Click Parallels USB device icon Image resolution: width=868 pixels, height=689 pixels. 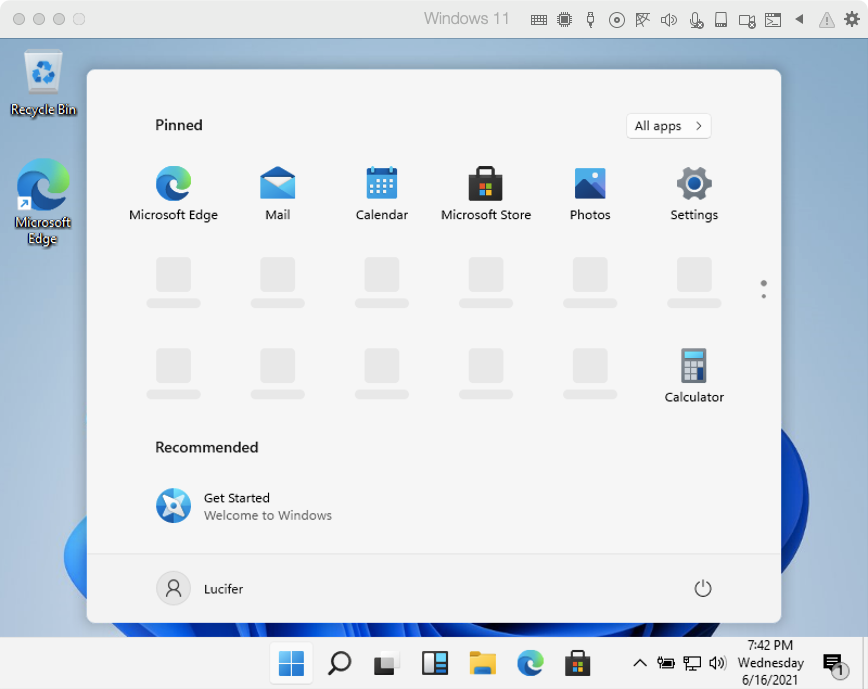pos(590,20)
